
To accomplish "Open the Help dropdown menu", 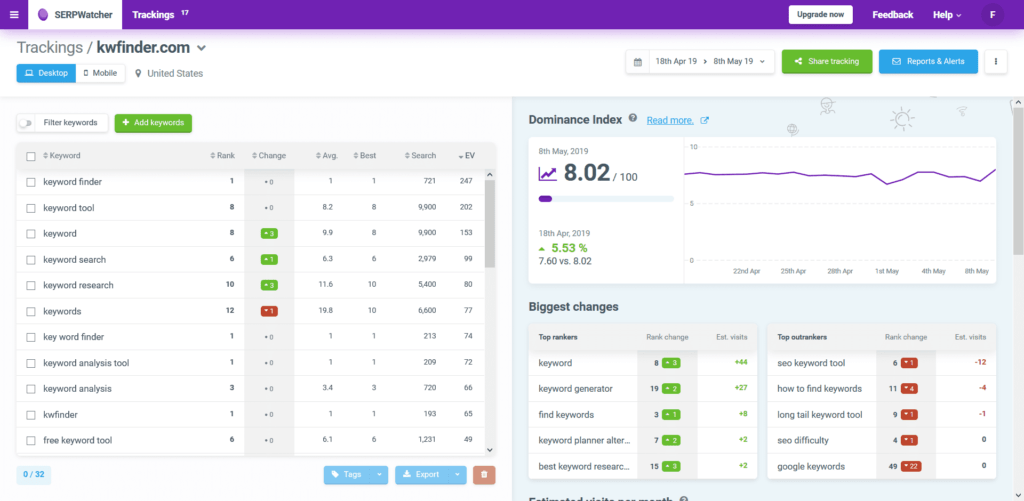I will (946, 15).
